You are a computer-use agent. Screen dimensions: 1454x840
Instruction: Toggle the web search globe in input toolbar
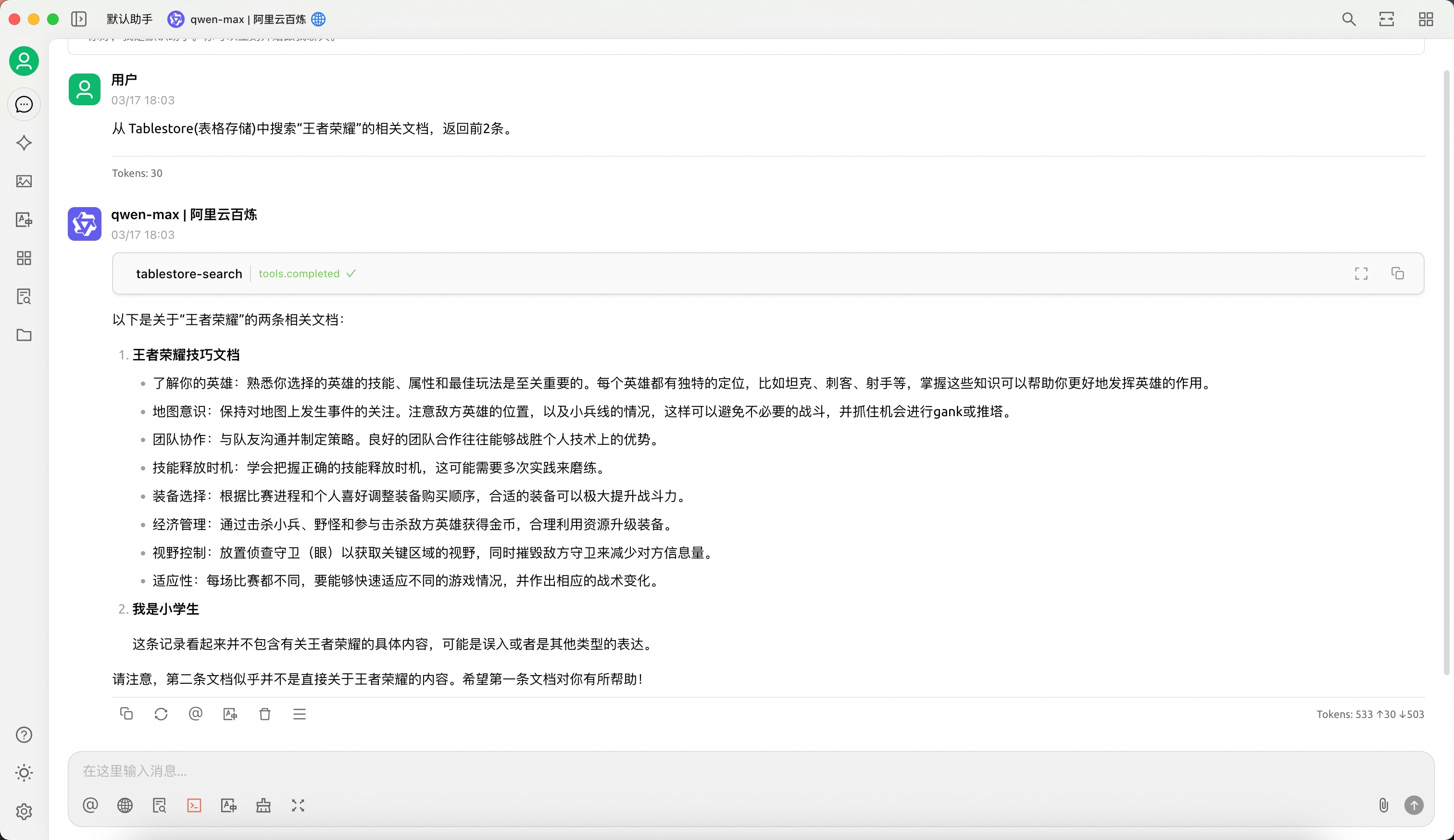[125, 805]
